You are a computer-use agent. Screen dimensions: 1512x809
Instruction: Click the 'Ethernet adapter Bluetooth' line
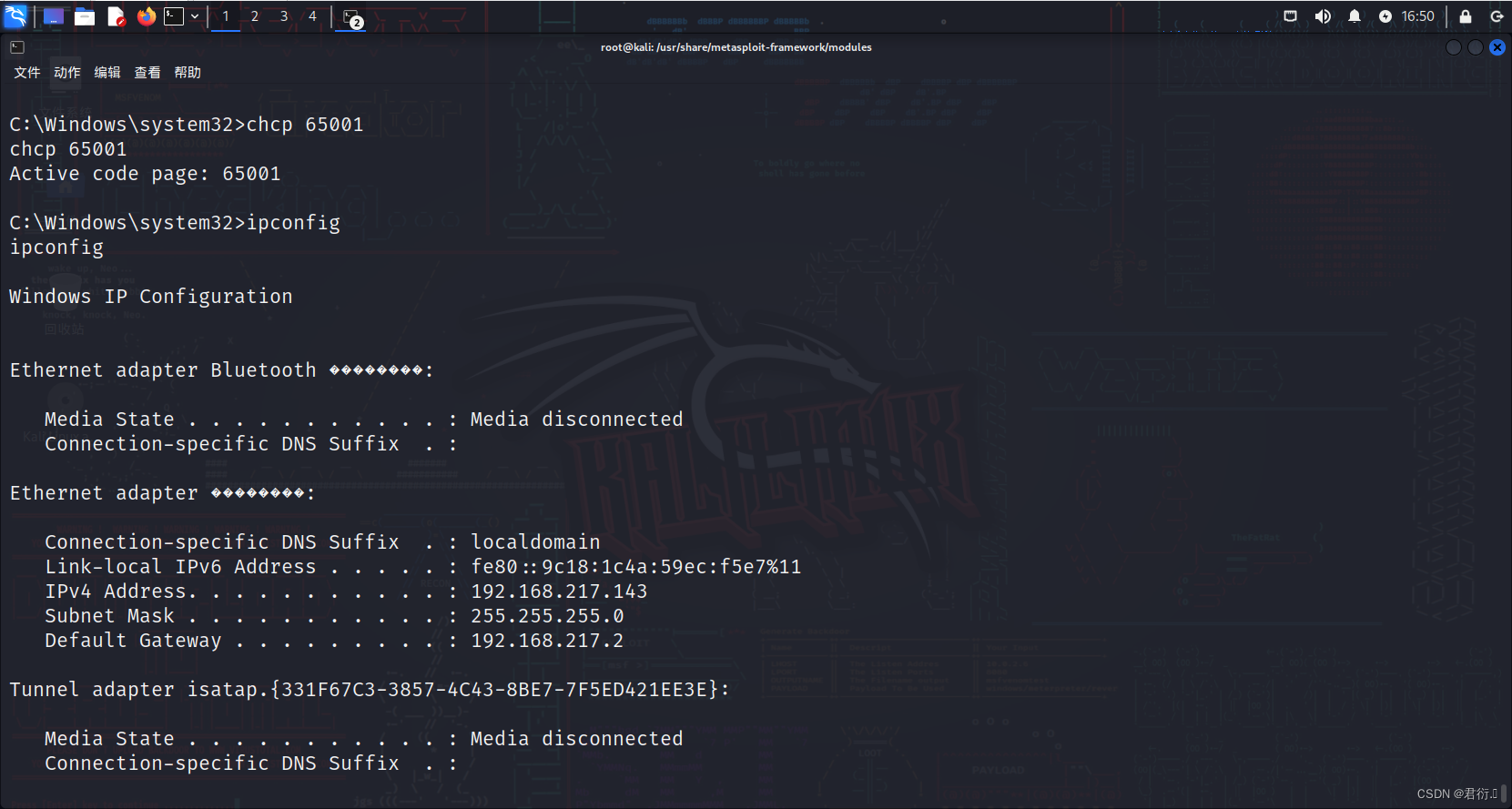(221, 370)
